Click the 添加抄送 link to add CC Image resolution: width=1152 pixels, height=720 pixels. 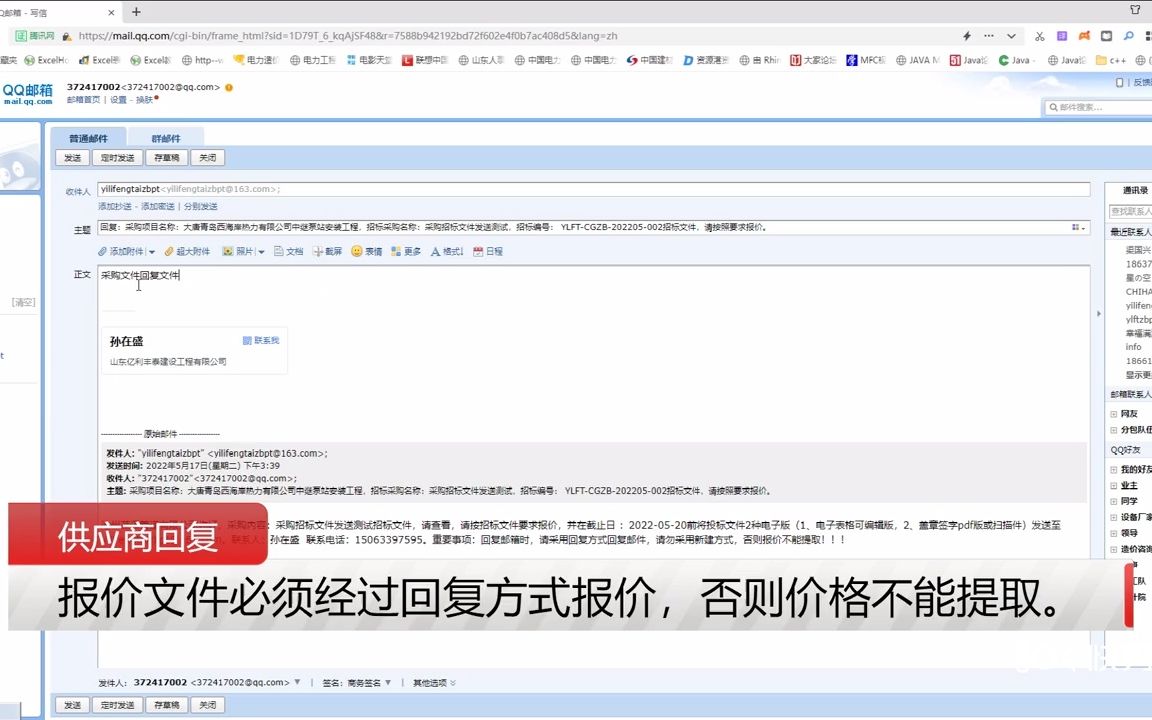pyautogui.click(x=115, y=206)
